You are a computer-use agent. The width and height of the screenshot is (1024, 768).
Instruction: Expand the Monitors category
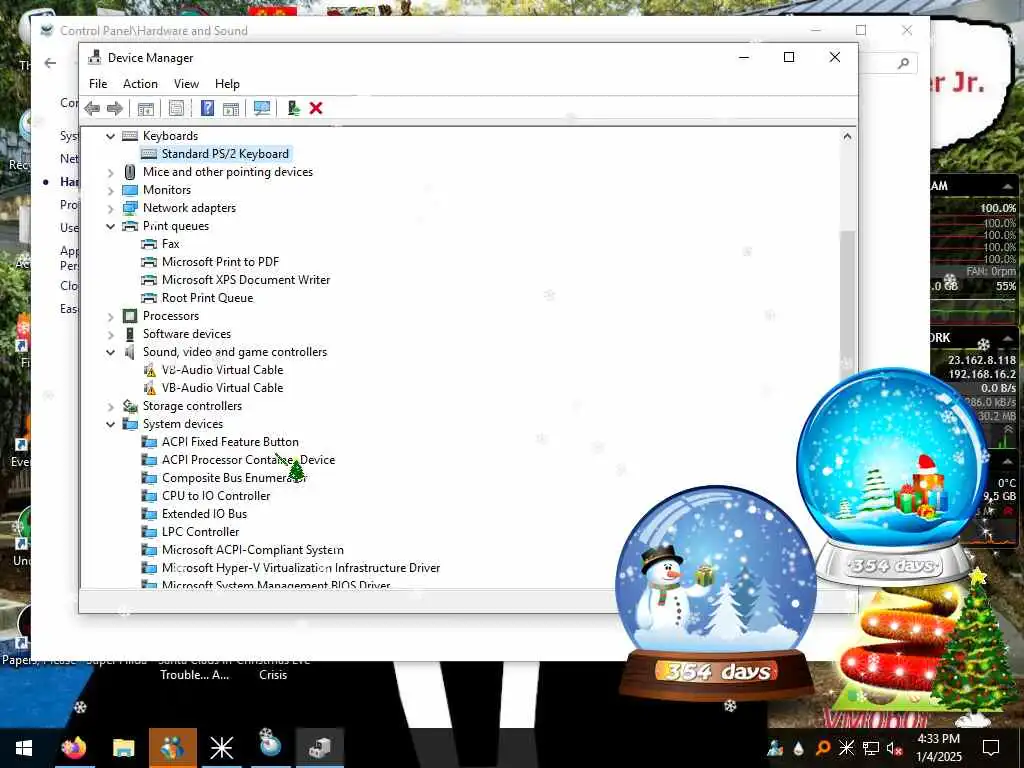pos(110,190)
